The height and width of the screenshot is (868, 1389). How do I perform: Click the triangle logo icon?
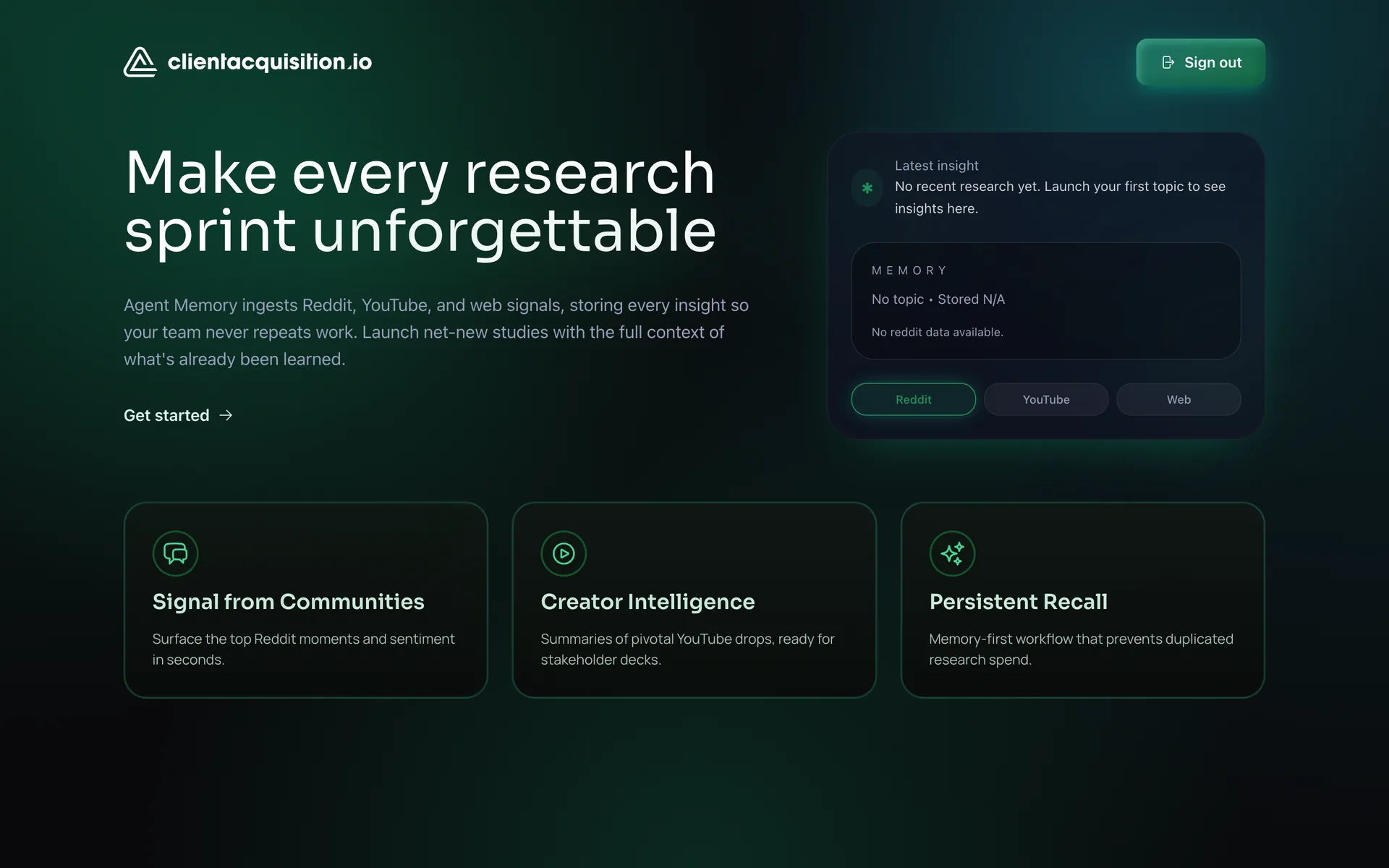tap(140, 62)
